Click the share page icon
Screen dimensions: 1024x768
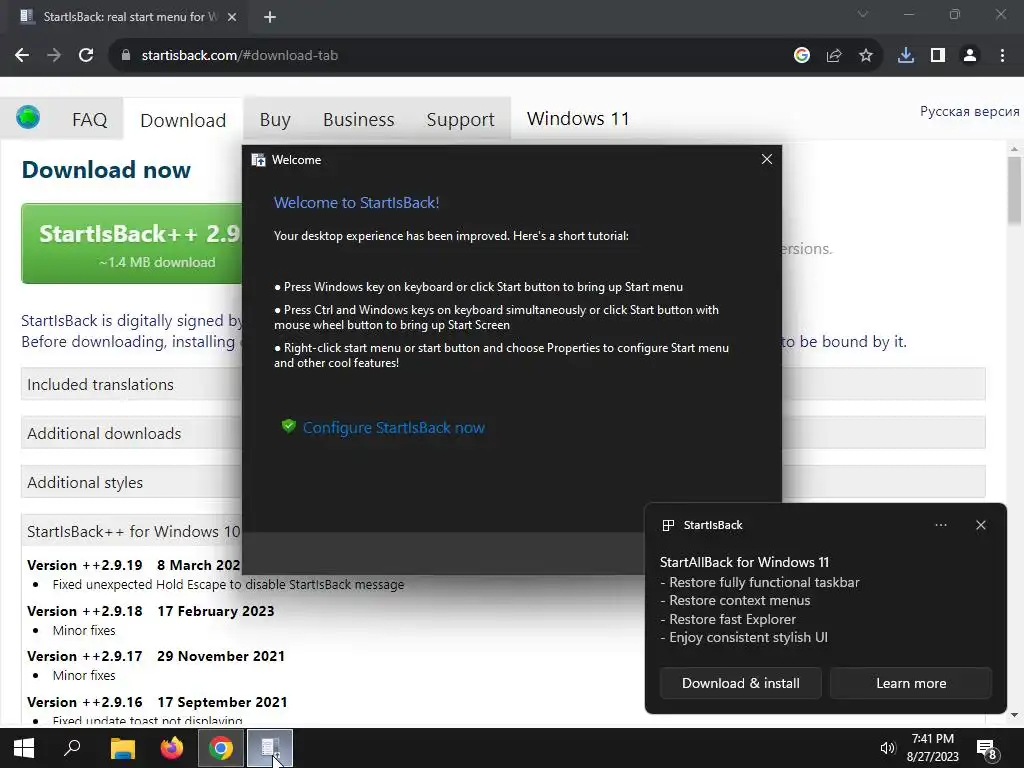834,56
